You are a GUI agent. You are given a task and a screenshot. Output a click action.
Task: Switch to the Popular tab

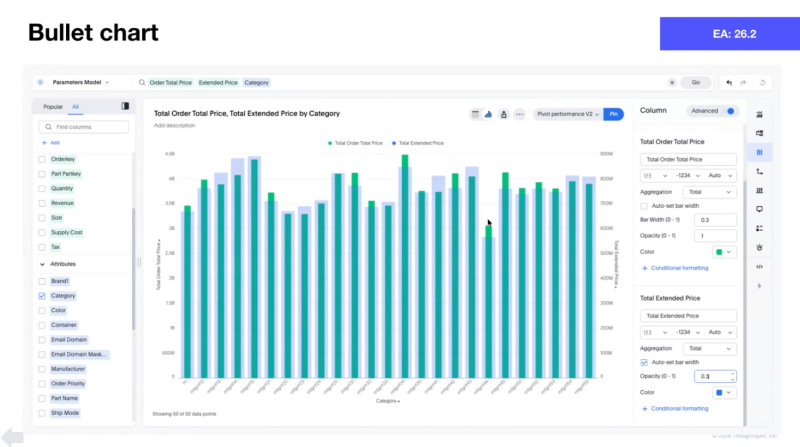tap(53, 105)
